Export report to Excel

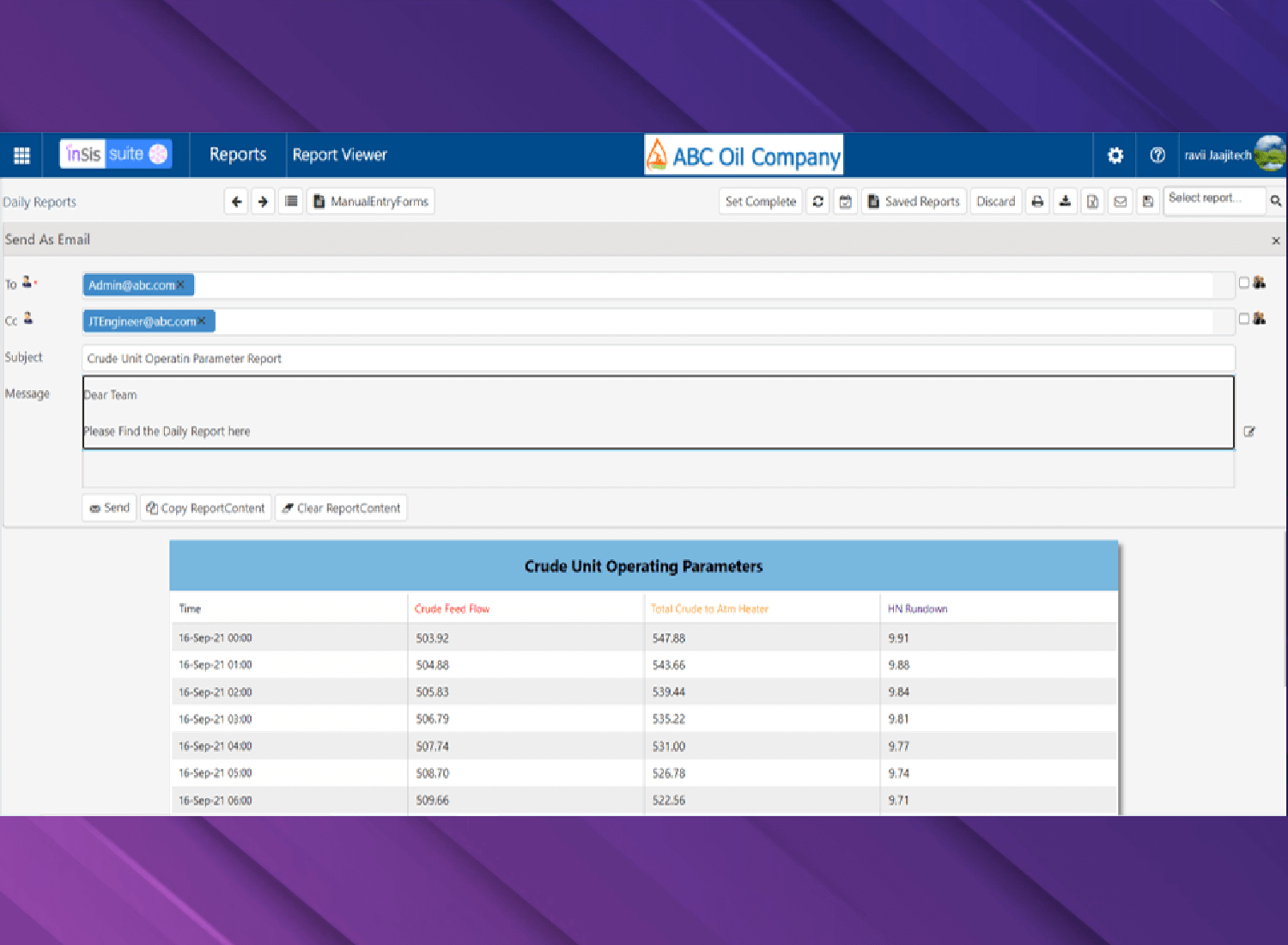[x=1092, y=201]
